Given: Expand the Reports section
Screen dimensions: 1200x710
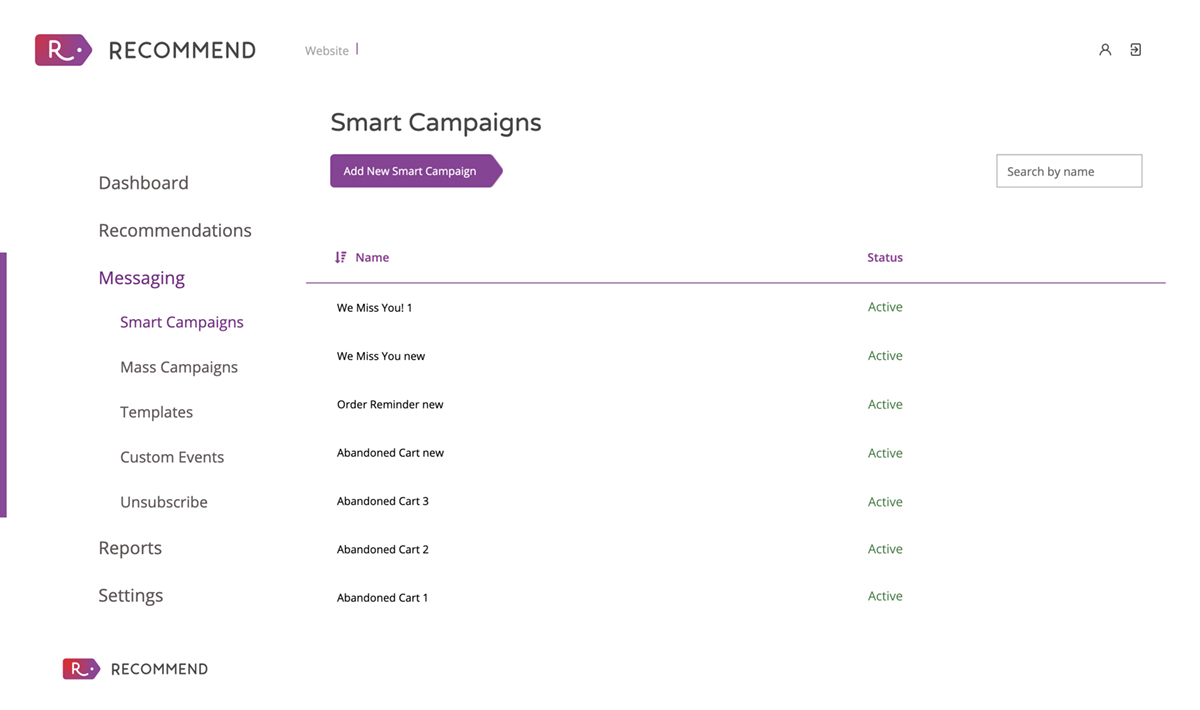Looking at the screenshot, I should 130,548.
